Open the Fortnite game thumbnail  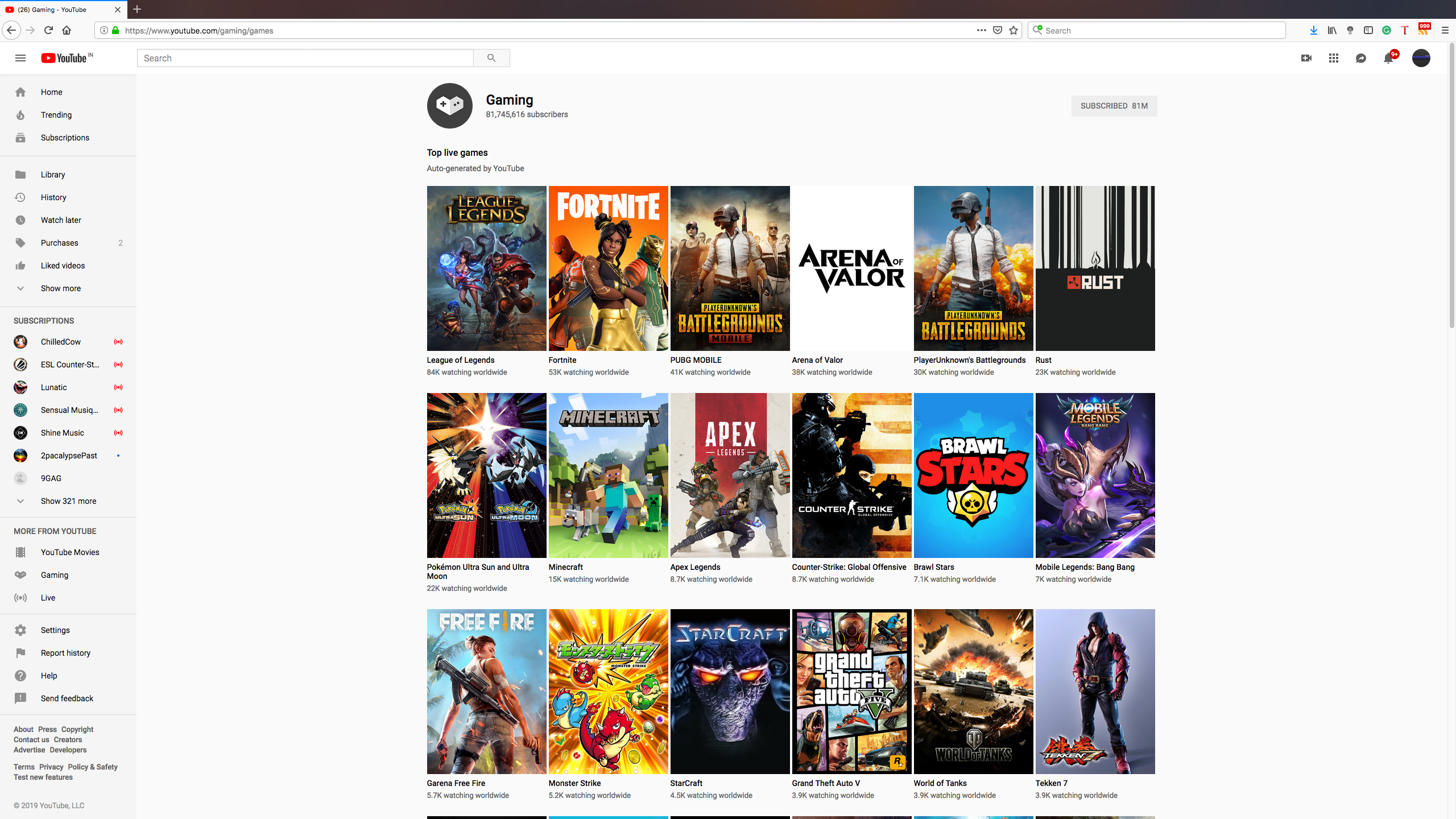(608, 268)
